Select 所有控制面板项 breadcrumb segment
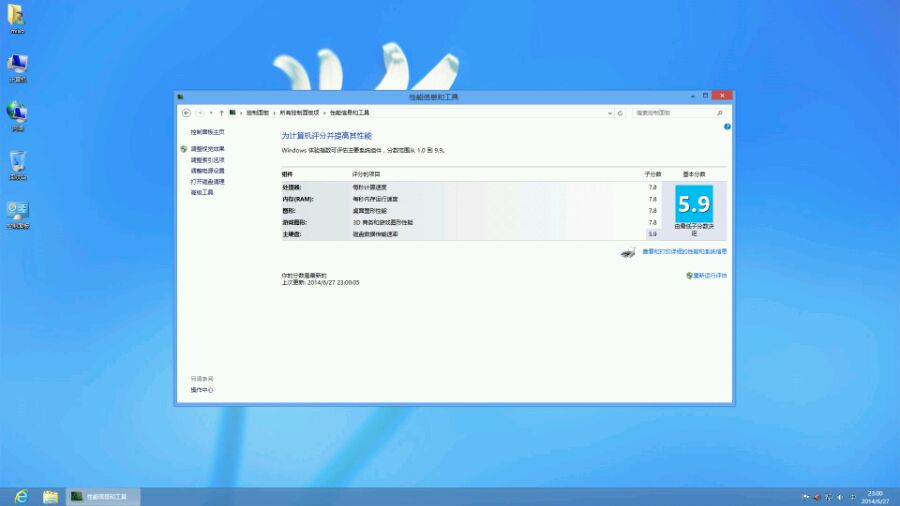 pos(299,113)
